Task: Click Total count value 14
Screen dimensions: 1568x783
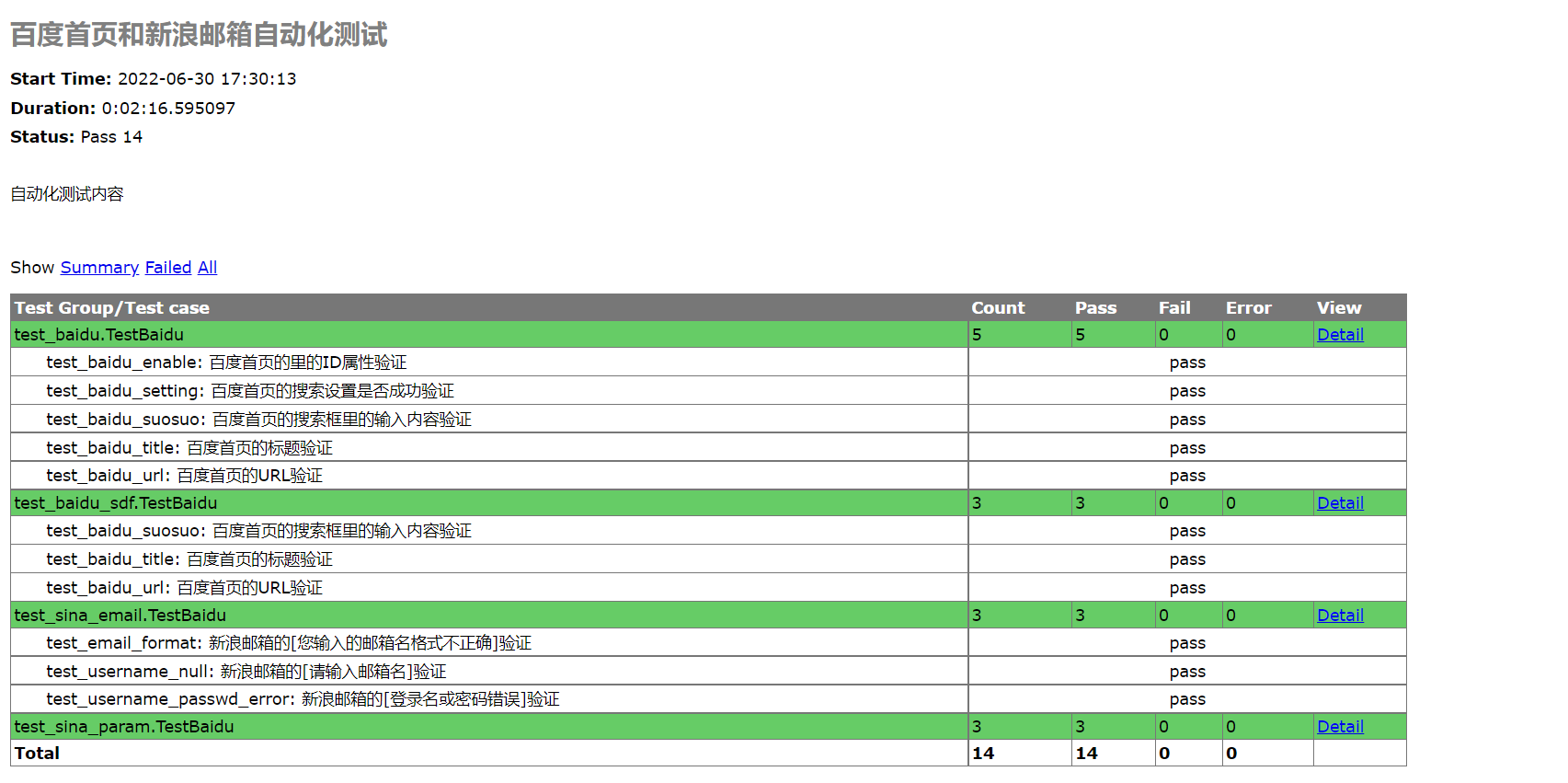Action: coord(983,754)
